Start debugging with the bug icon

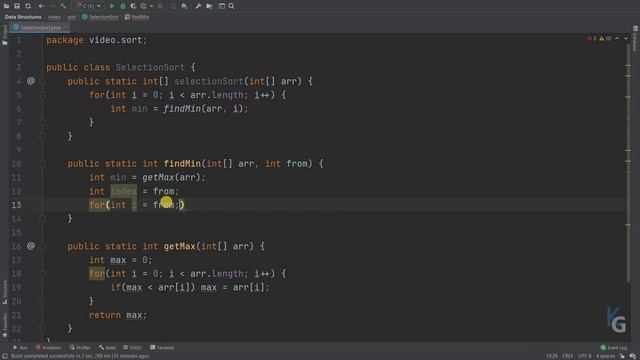point(123,6)
